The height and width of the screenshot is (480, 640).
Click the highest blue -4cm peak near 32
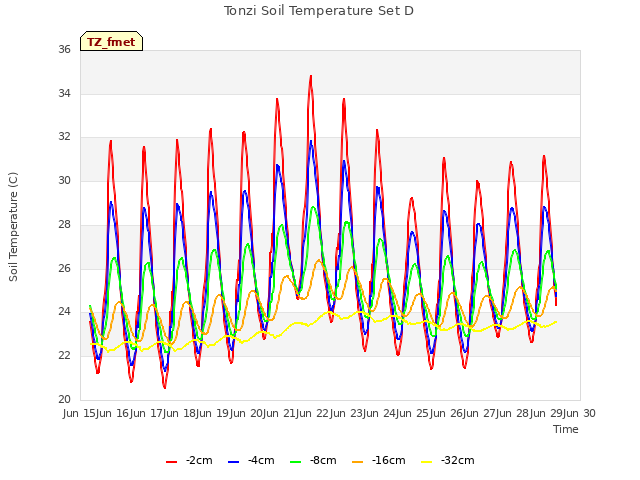click(x=311, y=142)
